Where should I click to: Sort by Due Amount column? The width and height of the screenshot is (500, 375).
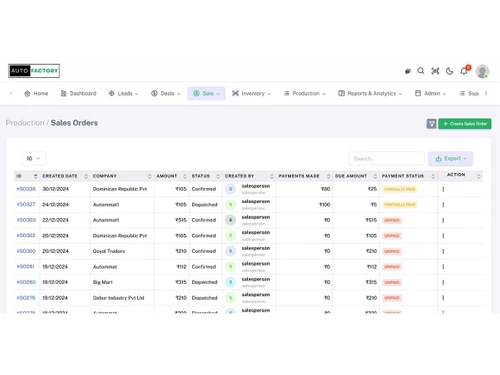[x=356, y=176]
